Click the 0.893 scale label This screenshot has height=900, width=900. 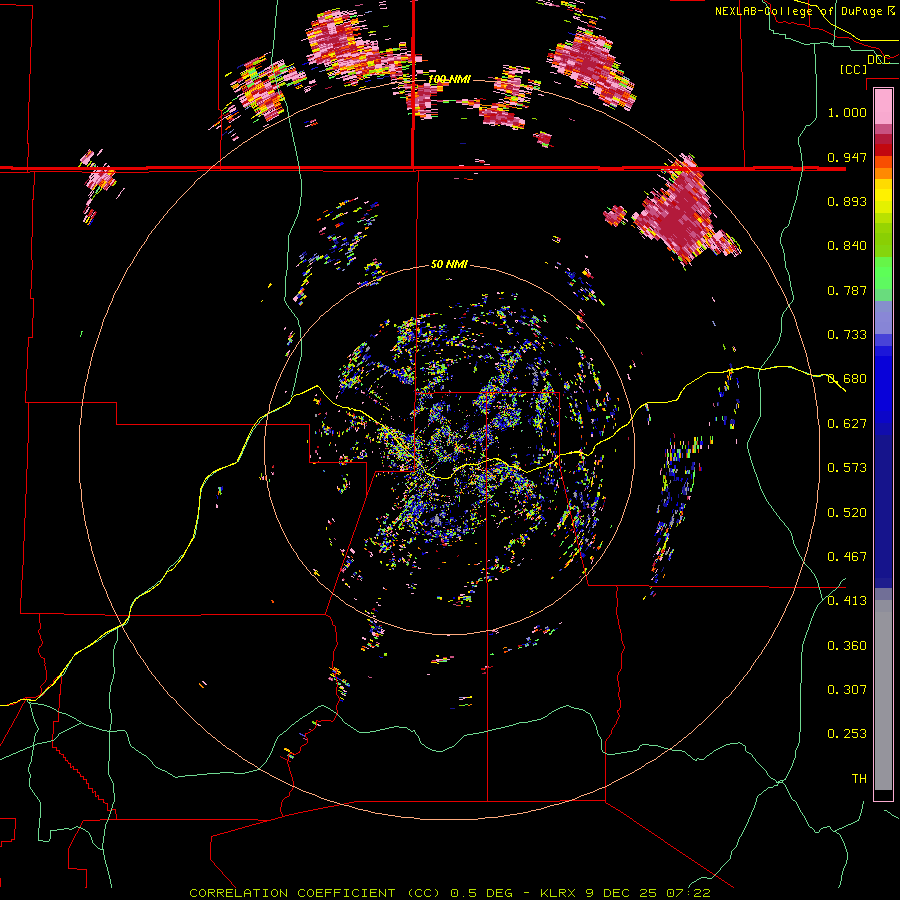[x=847, y=201]
